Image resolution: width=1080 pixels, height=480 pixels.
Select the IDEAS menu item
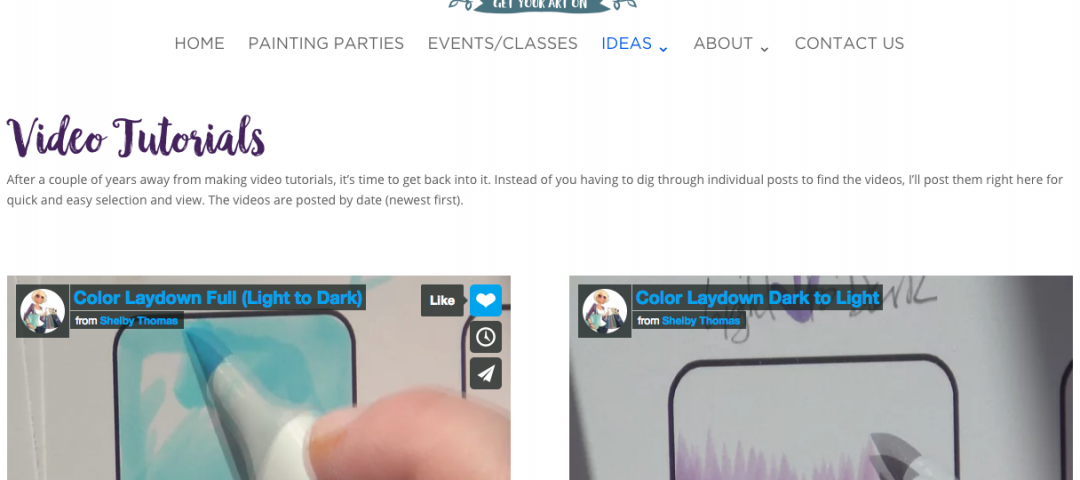(x=626, y=43)
